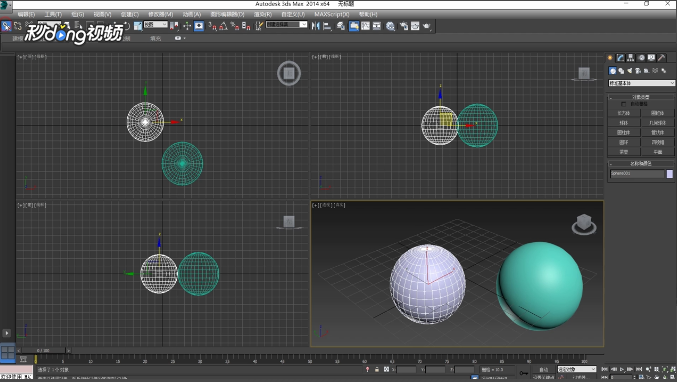Viewport: 677px width, 382px height.
Task: Open Schematic View
Action: pos(377,26)
